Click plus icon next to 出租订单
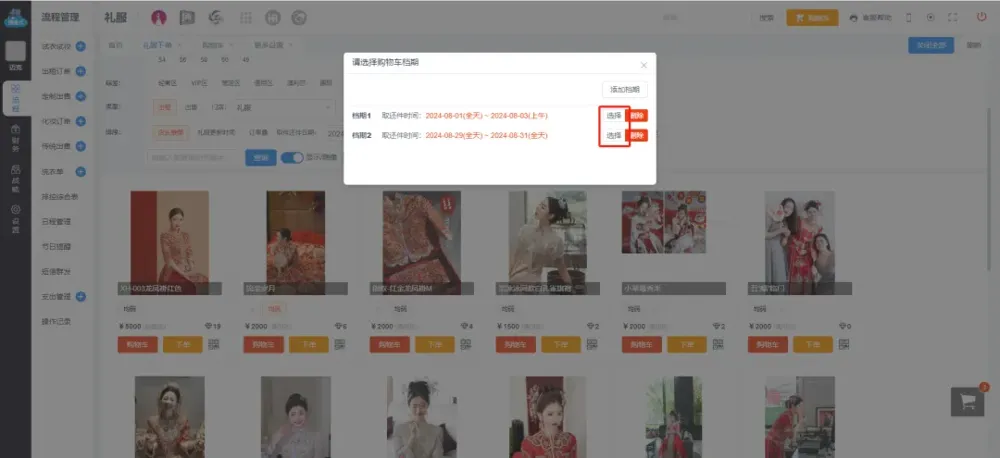 point(81,71)
